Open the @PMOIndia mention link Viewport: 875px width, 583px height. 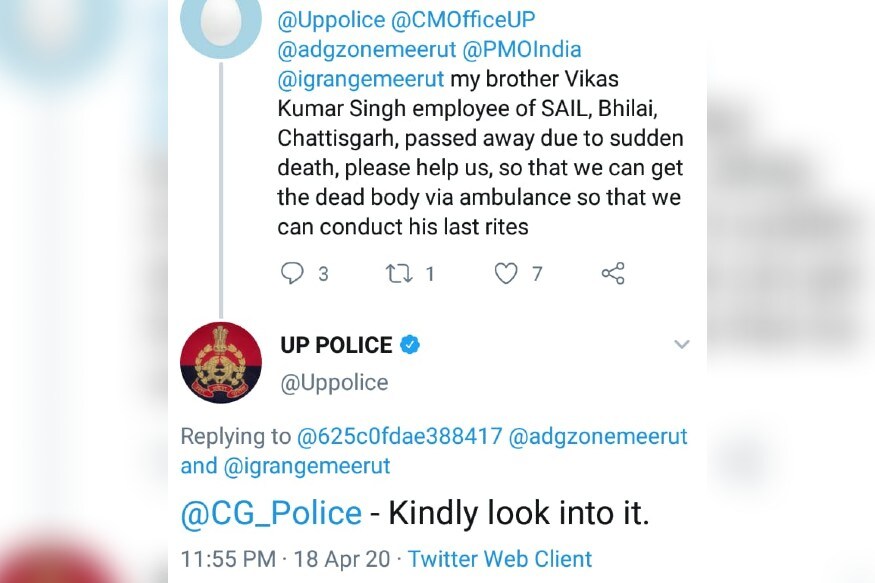[x=522, y=50]
